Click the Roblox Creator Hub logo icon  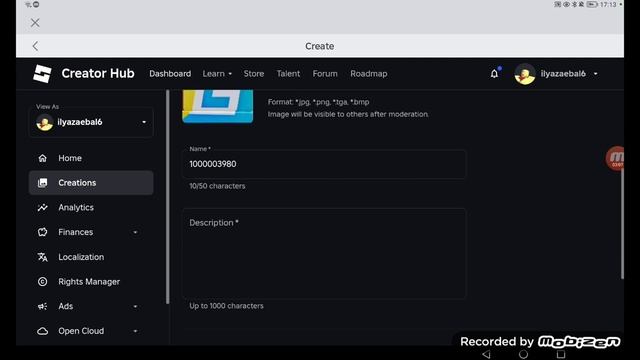coord(42,73)
